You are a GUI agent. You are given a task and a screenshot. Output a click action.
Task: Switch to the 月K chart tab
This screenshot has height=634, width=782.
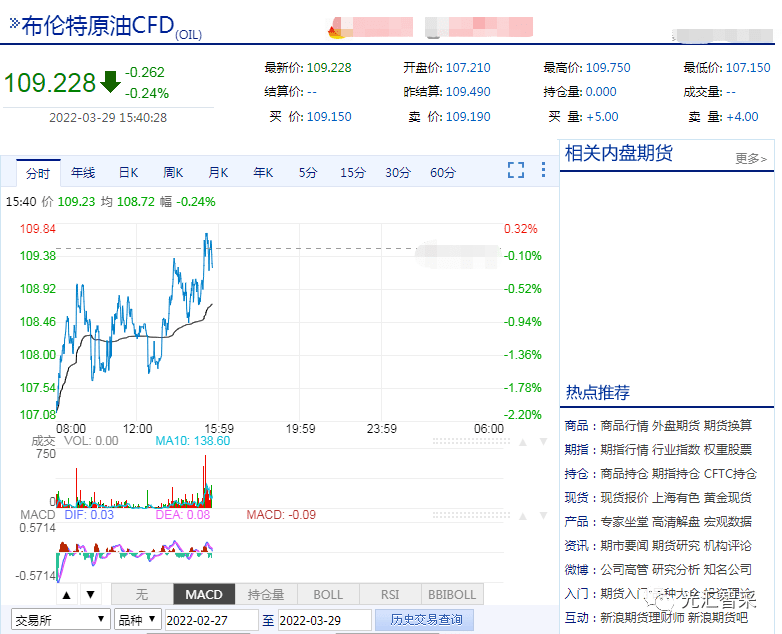click(218, 173)
